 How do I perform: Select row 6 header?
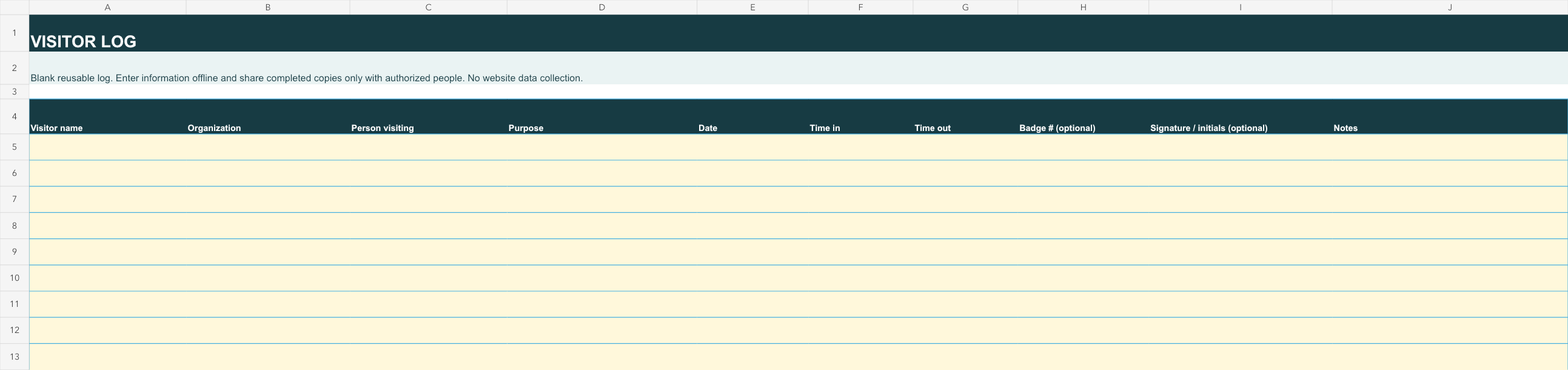pos(15,173)
